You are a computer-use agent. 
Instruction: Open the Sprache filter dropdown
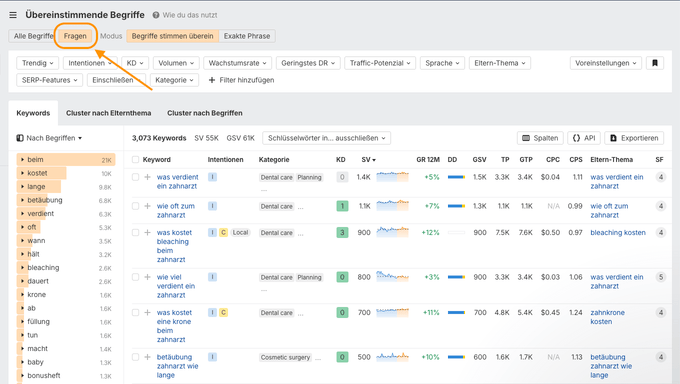coord(442,63)
